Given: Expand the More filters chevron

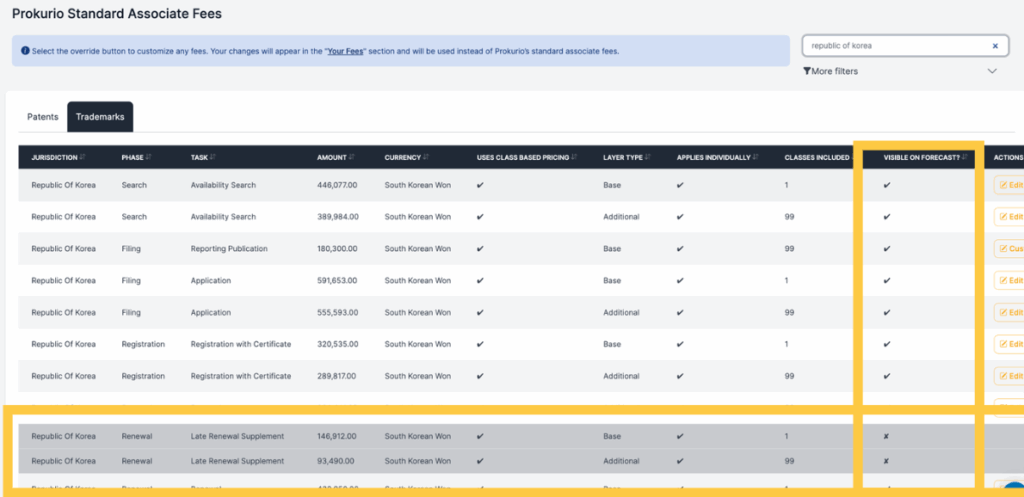Looking at the screenshot, I should pos(992,71).
